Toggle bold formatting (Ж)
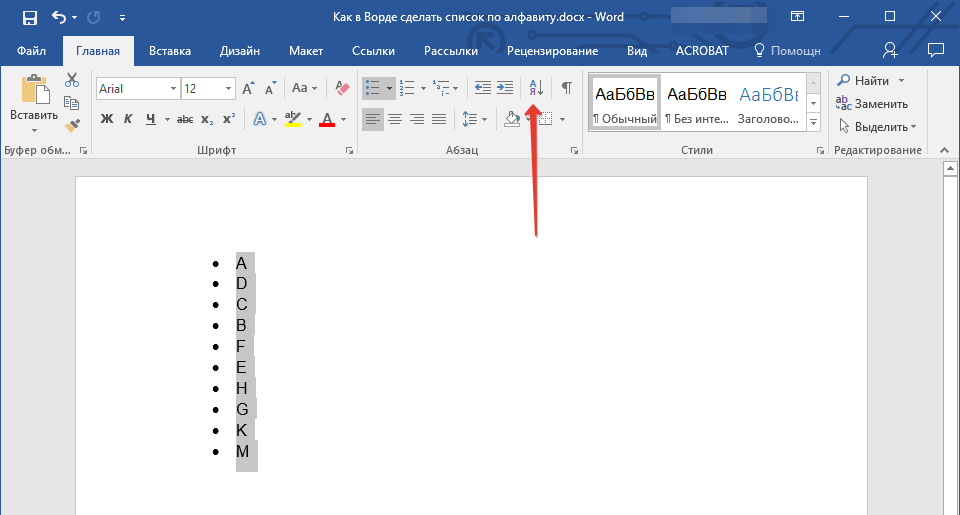Screen dimensions: 960x515 [107, 119]
